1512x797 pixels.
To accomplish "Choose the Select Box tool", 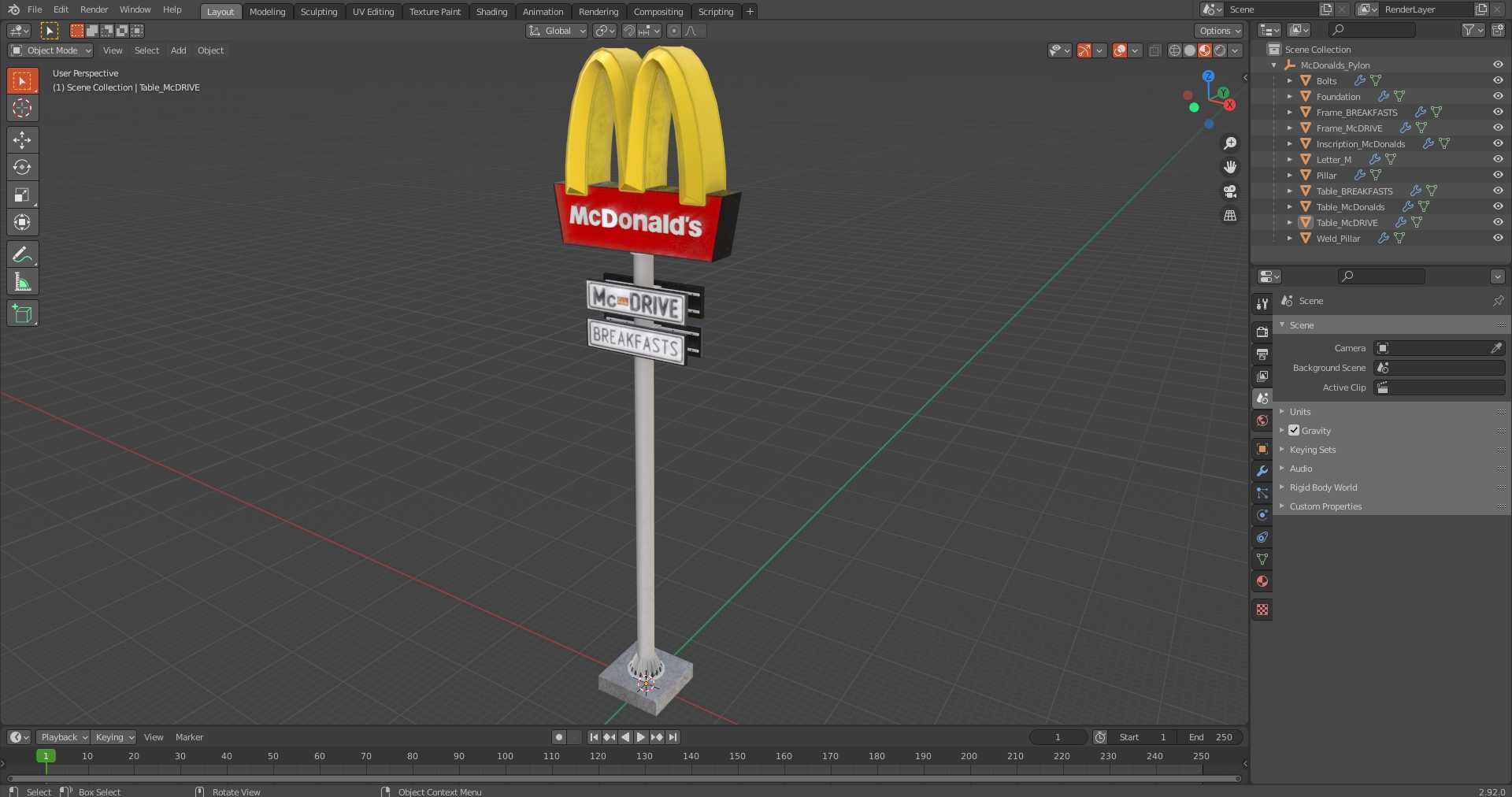I will point(22,80).
